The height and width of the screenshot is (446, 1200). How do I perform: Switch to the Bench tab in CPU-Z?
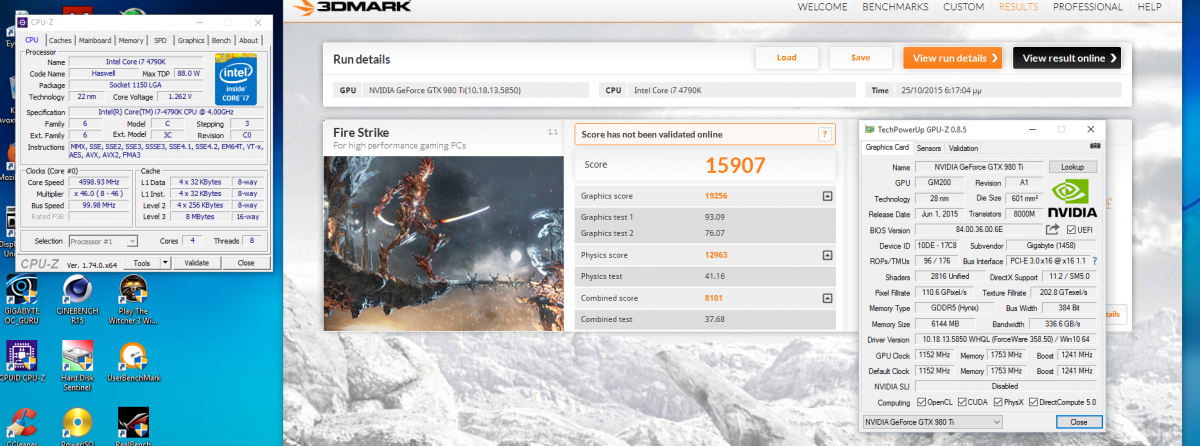click(221, 40)
